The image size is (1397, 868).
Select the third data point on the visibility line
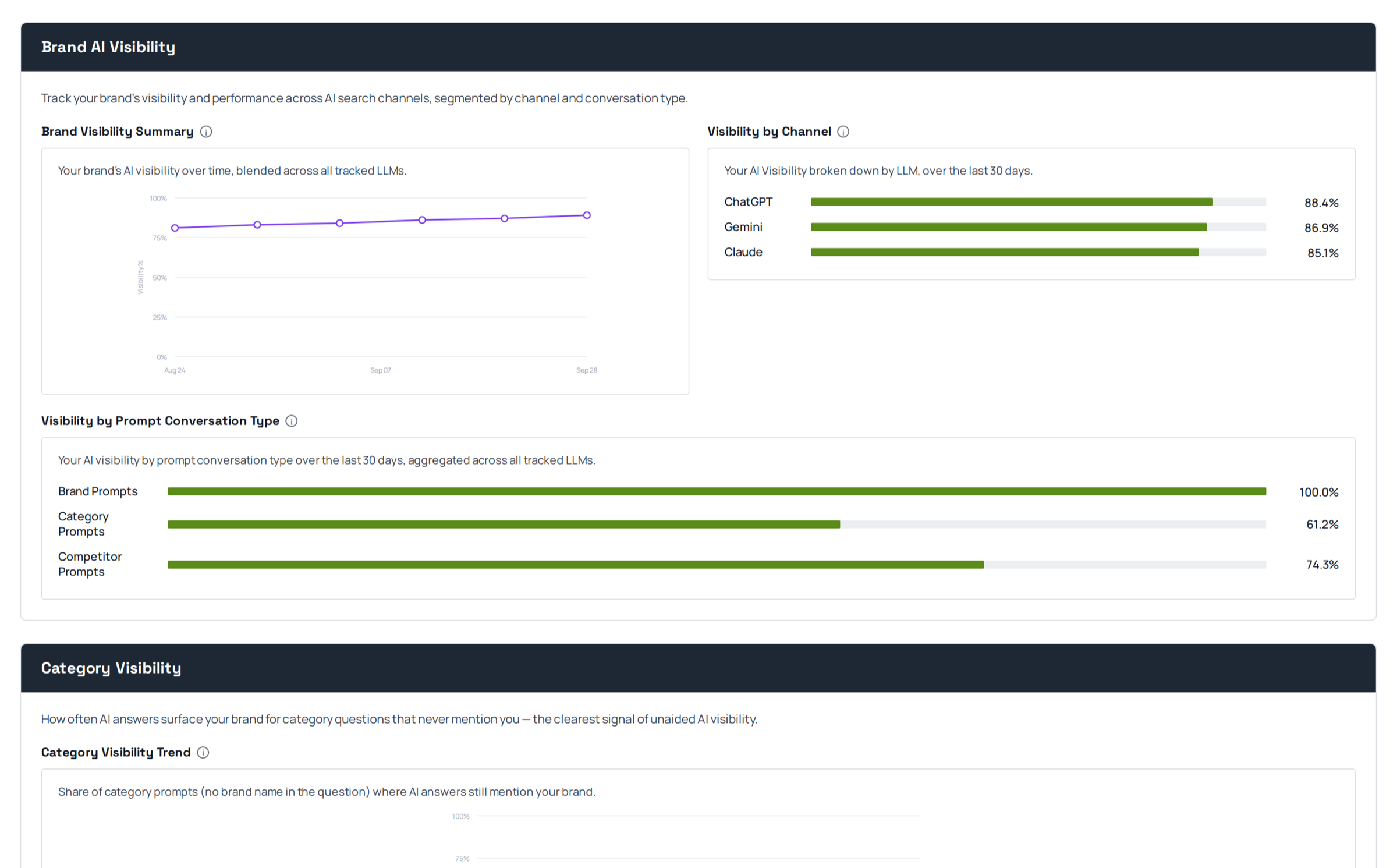(x=340, y=223)
